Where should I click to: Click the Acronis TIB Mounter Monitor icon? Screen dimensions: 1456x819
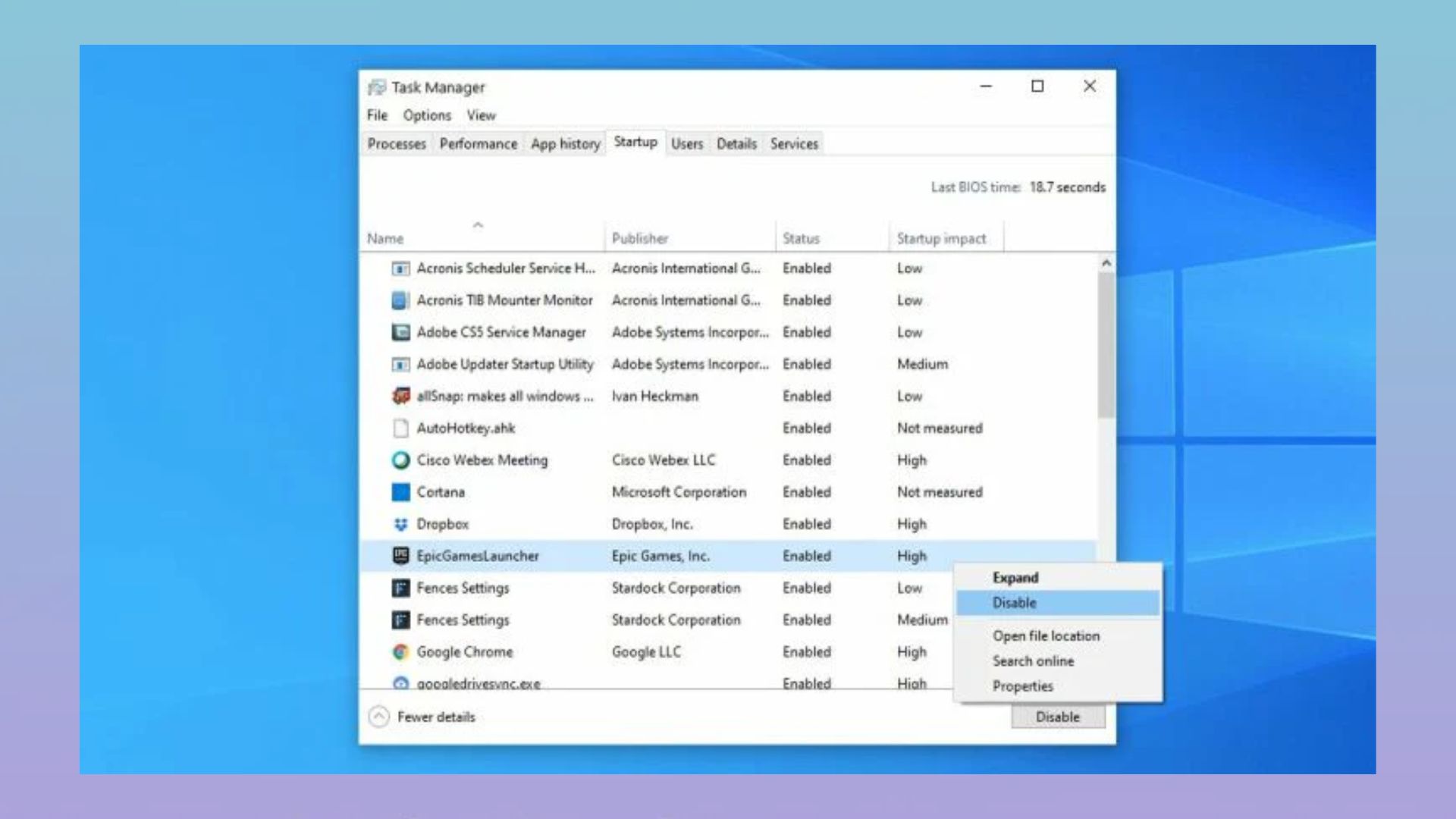pos(400,300)
